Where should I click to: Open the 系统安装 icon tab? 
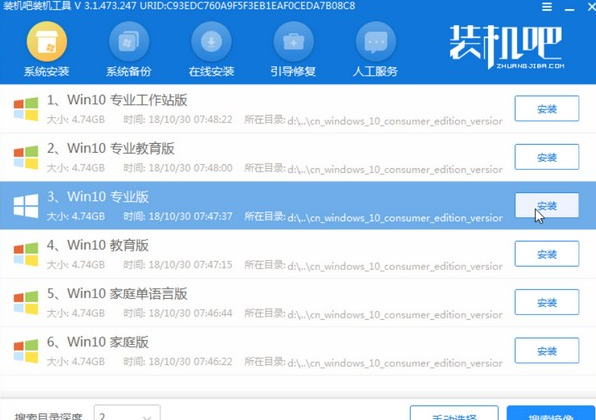(47, 42)
